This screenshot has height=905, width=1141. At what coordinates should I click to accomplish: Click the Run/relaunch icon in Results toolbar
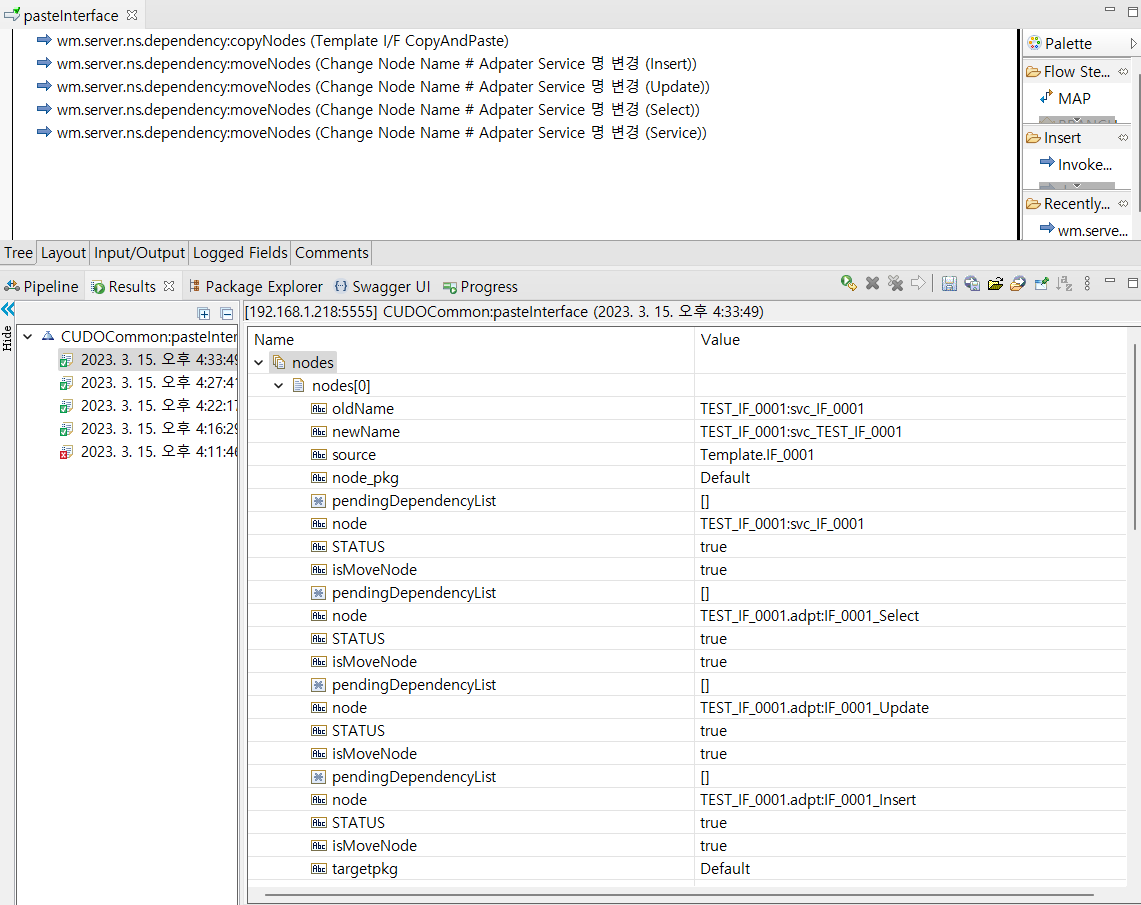[x=848, y=284]
